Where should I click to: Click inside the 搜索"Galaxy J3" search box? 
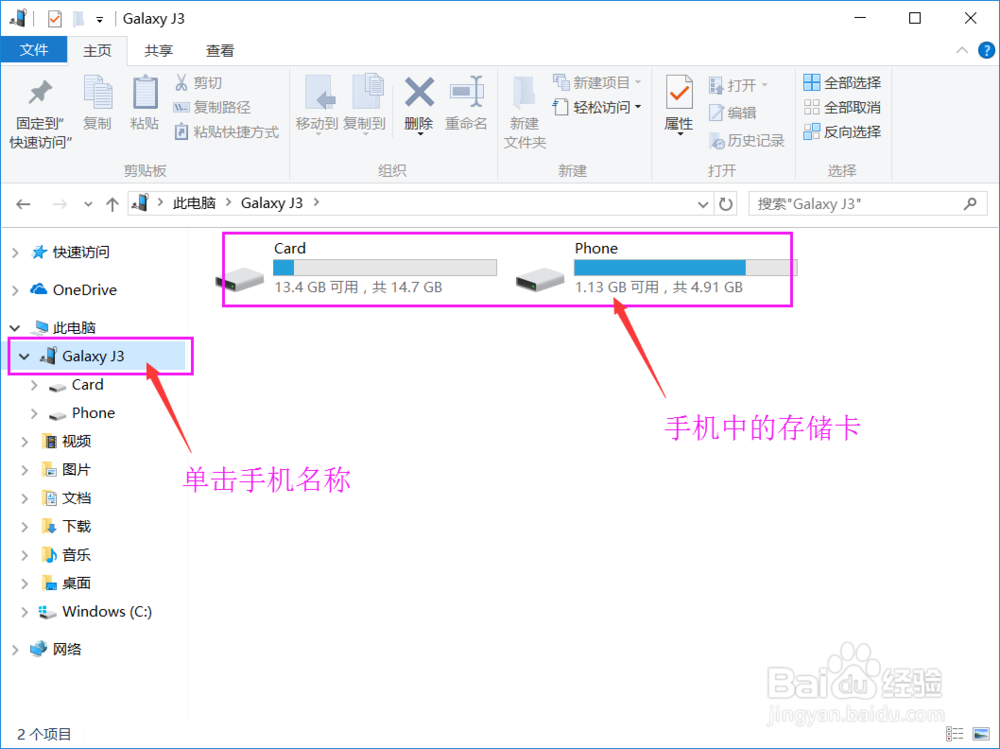tap(860, 203)
